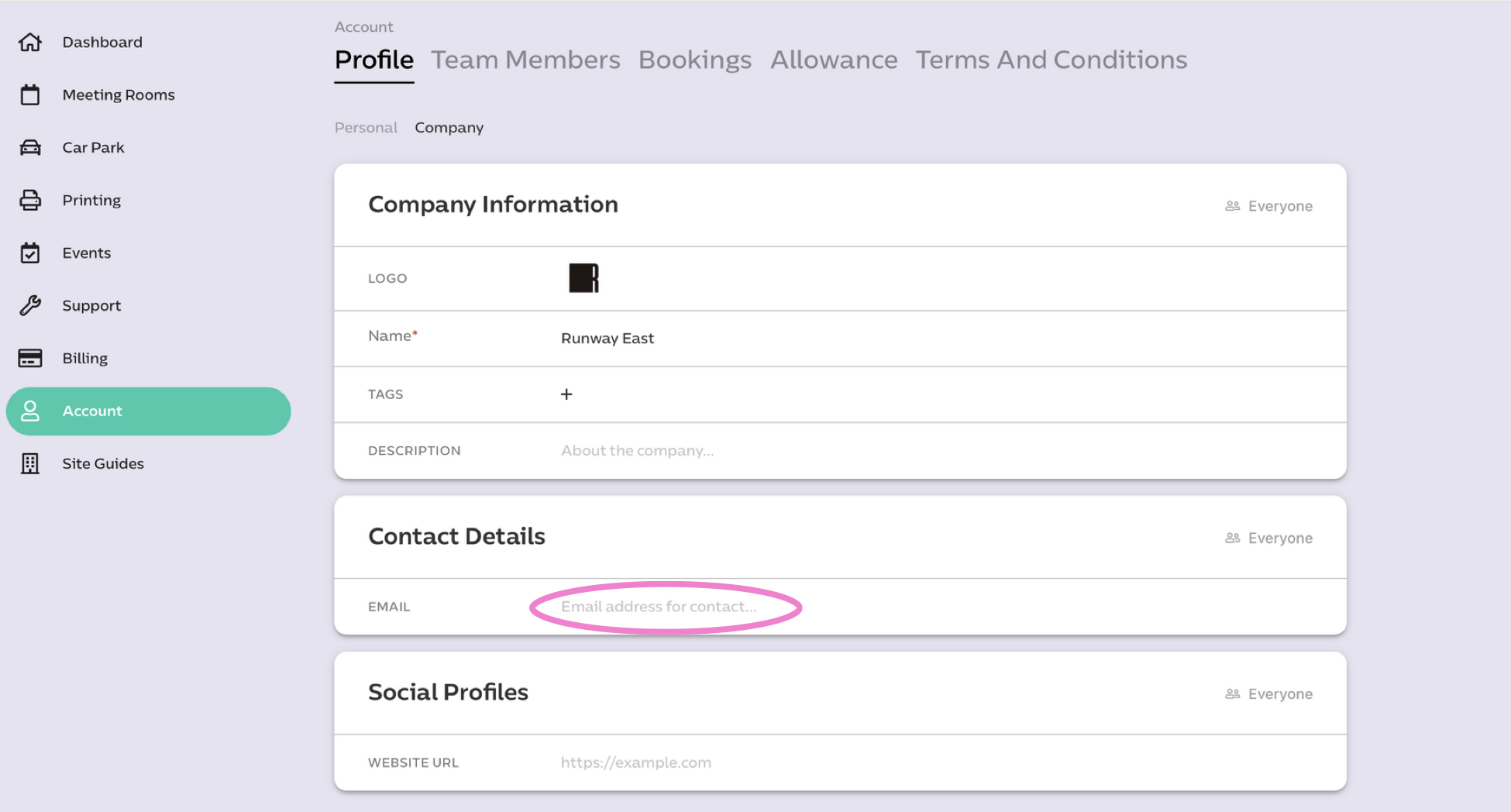The image size is (1511, 812).
Task: Switch to the Personal profile sub-tab
Action: [x=366, y=127]
